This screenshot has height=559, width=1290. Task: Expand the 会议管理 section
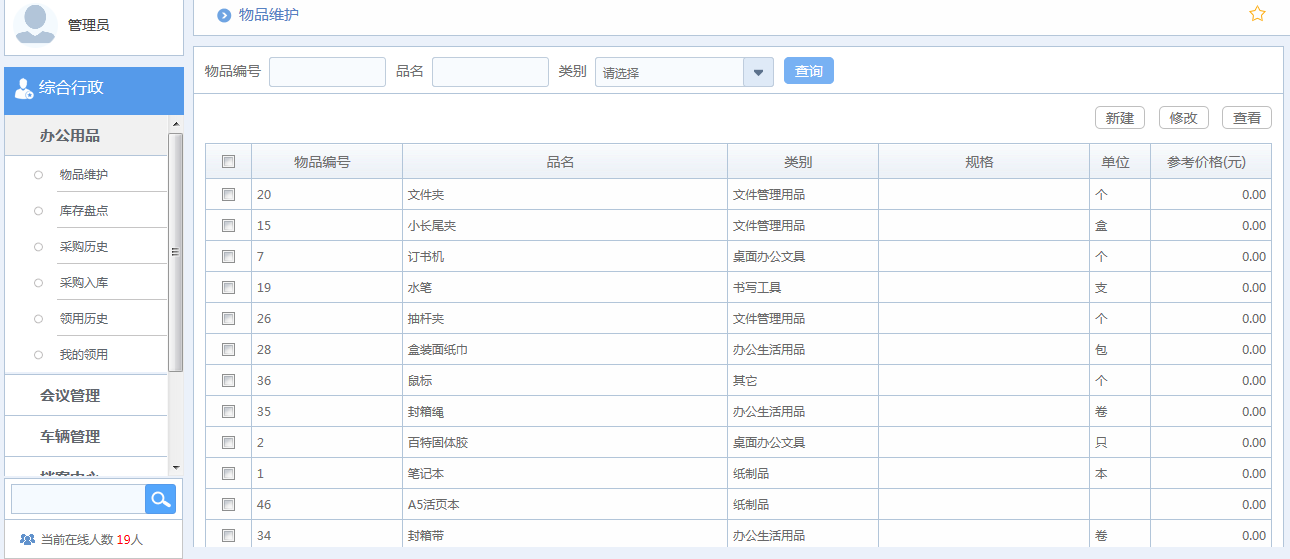(70, 396)
